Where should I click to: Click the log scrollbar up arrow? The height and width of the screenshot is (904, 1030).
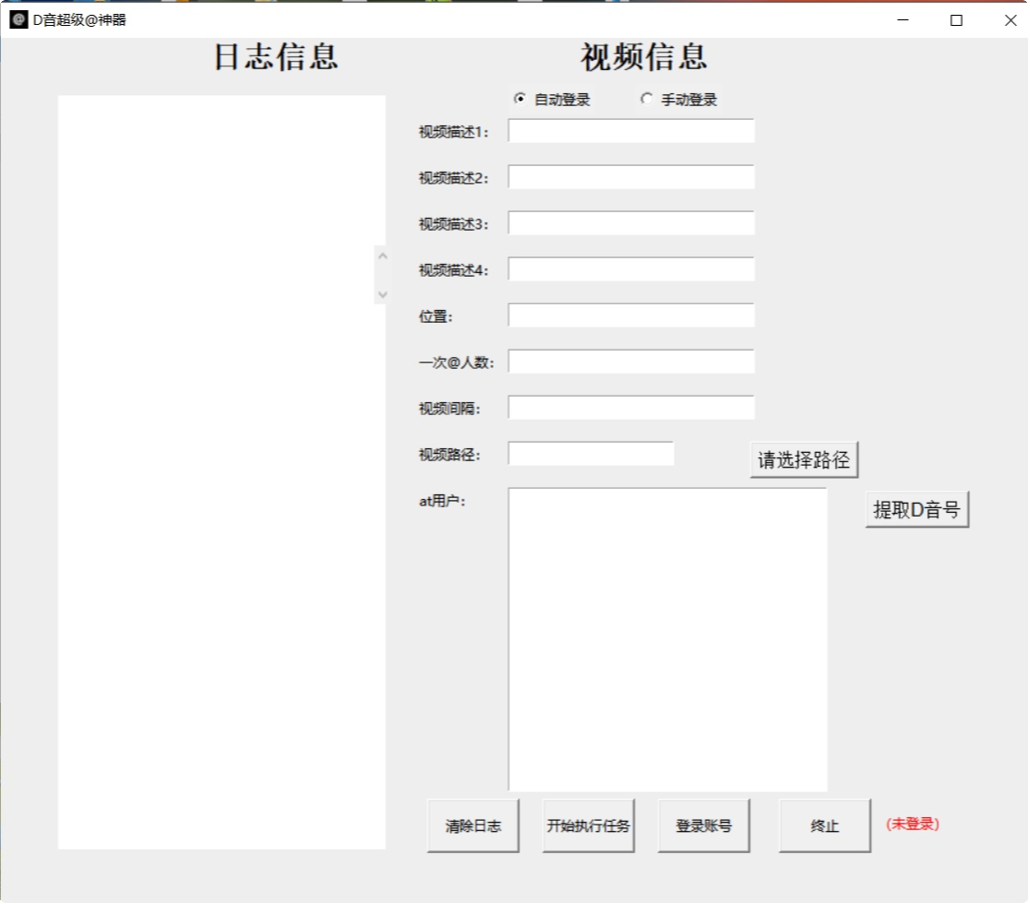pos(382,256)
